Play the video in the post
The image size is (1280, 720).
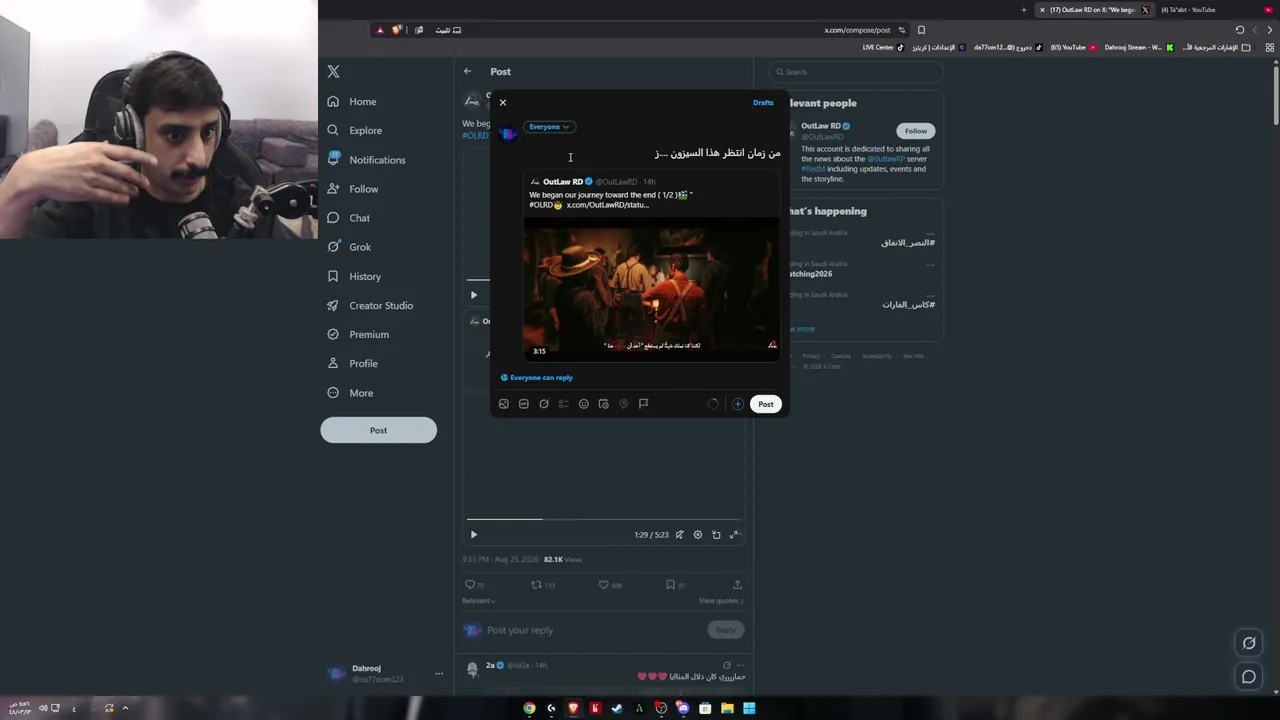pos(474,535)
